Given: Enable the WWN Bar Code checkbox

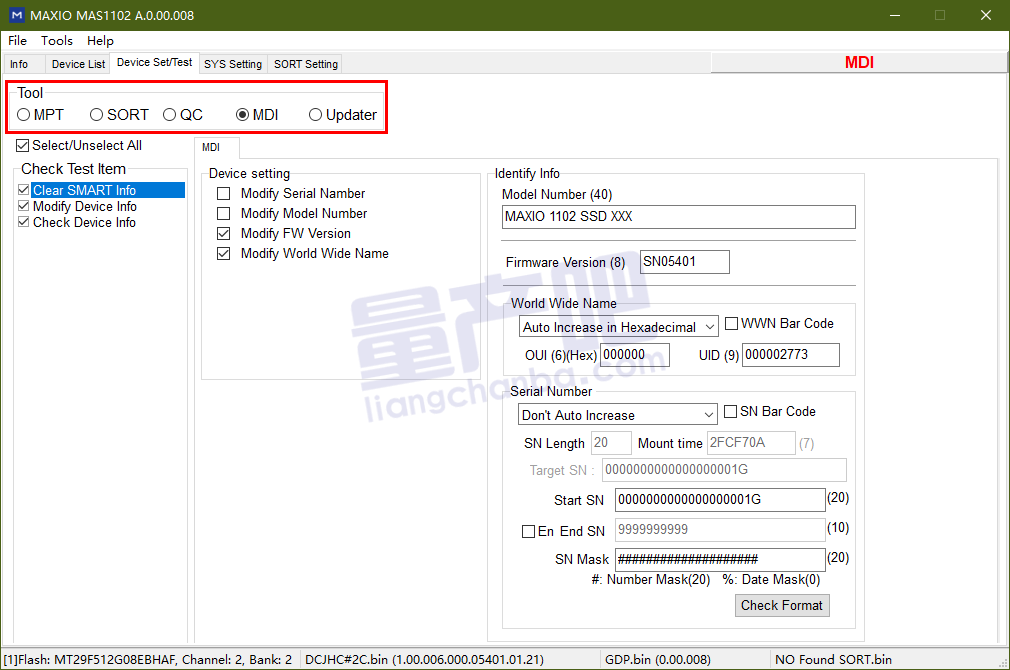Looking at the screenshot, I should (731, 323).
